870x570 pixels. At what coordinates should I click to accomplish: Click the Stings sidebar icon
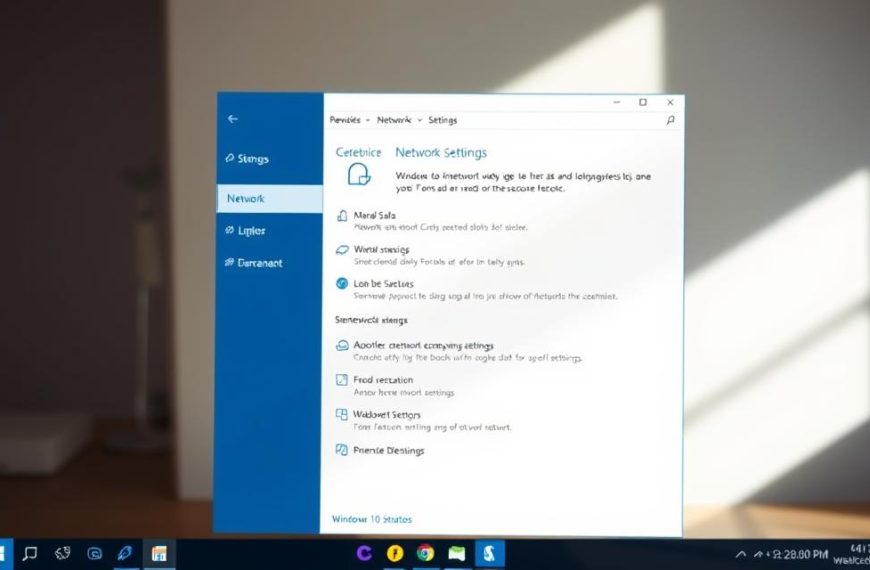[x=230, y=158]
